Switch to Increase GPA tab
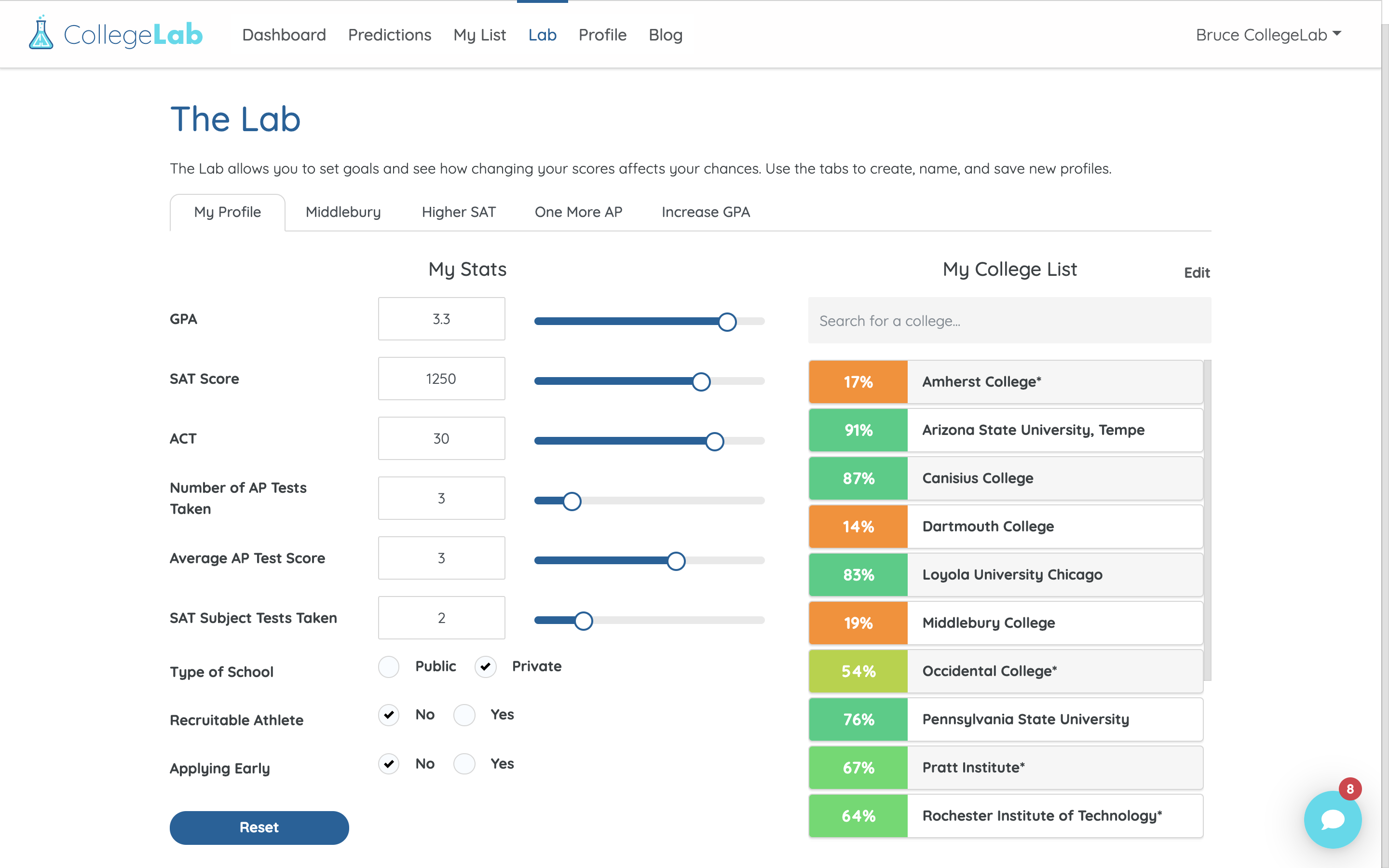Viewport: 1389px width, 868px height. coord(706,212)
